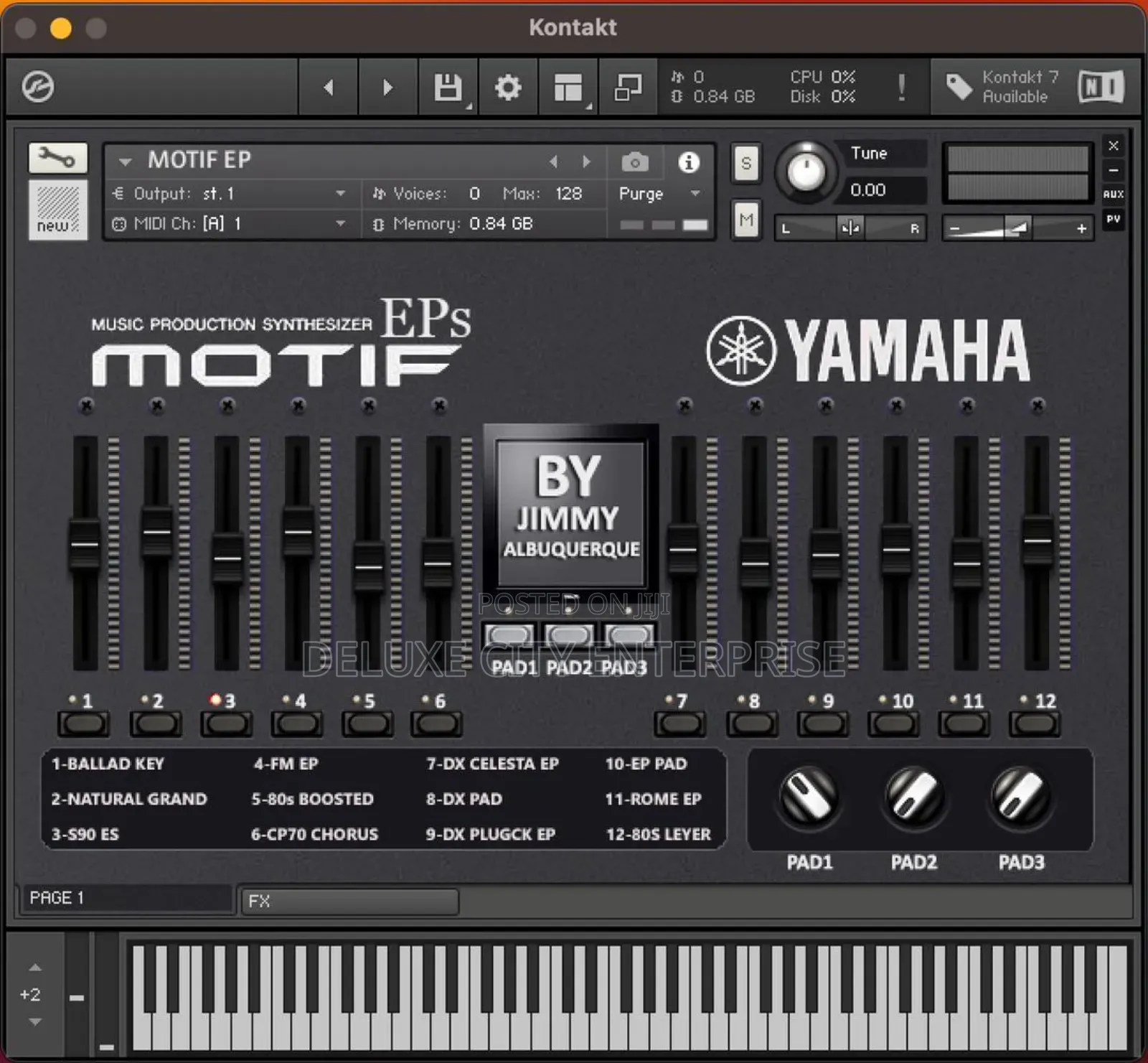Open the Purge dropdown menu
Image resolution: width=1148 pixels, height=1063 pixels.
659,194
